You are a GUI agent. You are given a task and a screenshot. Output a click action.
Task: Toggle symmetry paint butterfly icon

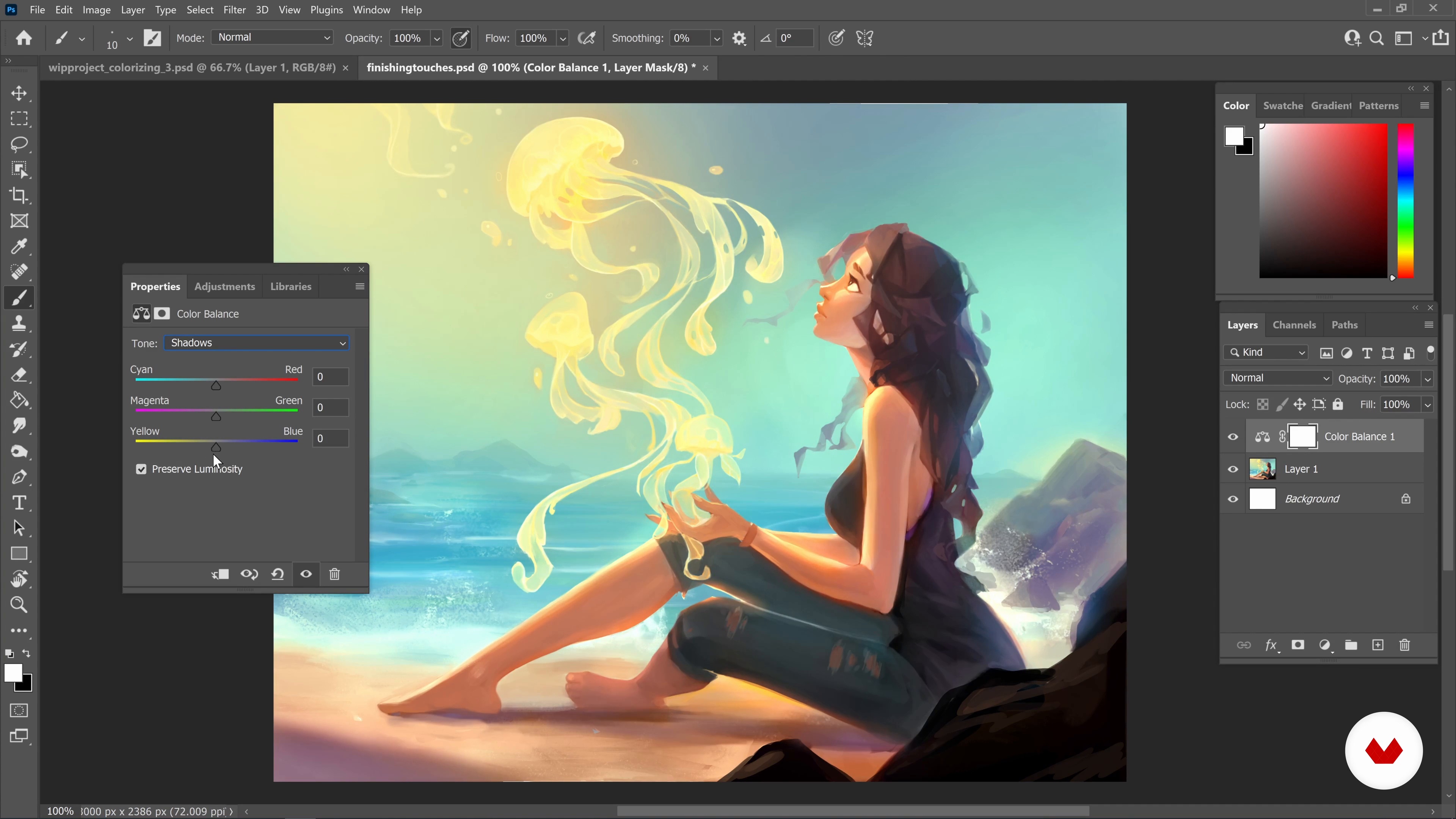pyautogui.click(x=865, y=38)
